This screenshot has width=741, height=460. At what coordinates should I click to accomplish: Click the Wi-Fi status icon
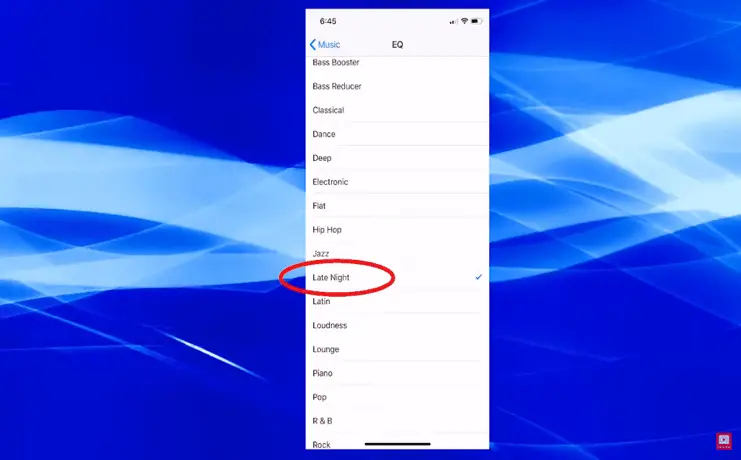pos(465,21)
